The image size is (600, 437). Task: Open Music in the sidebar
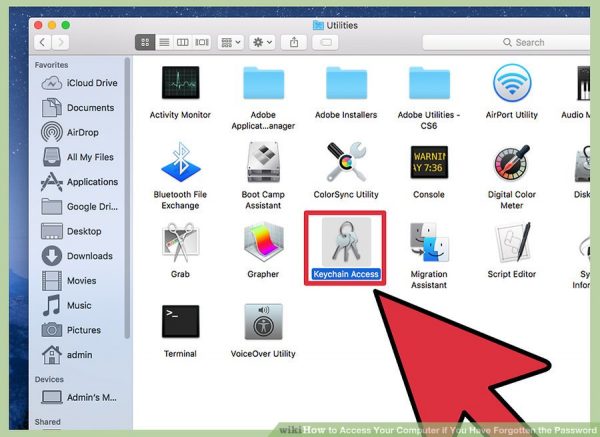click(x=67, y=305)
